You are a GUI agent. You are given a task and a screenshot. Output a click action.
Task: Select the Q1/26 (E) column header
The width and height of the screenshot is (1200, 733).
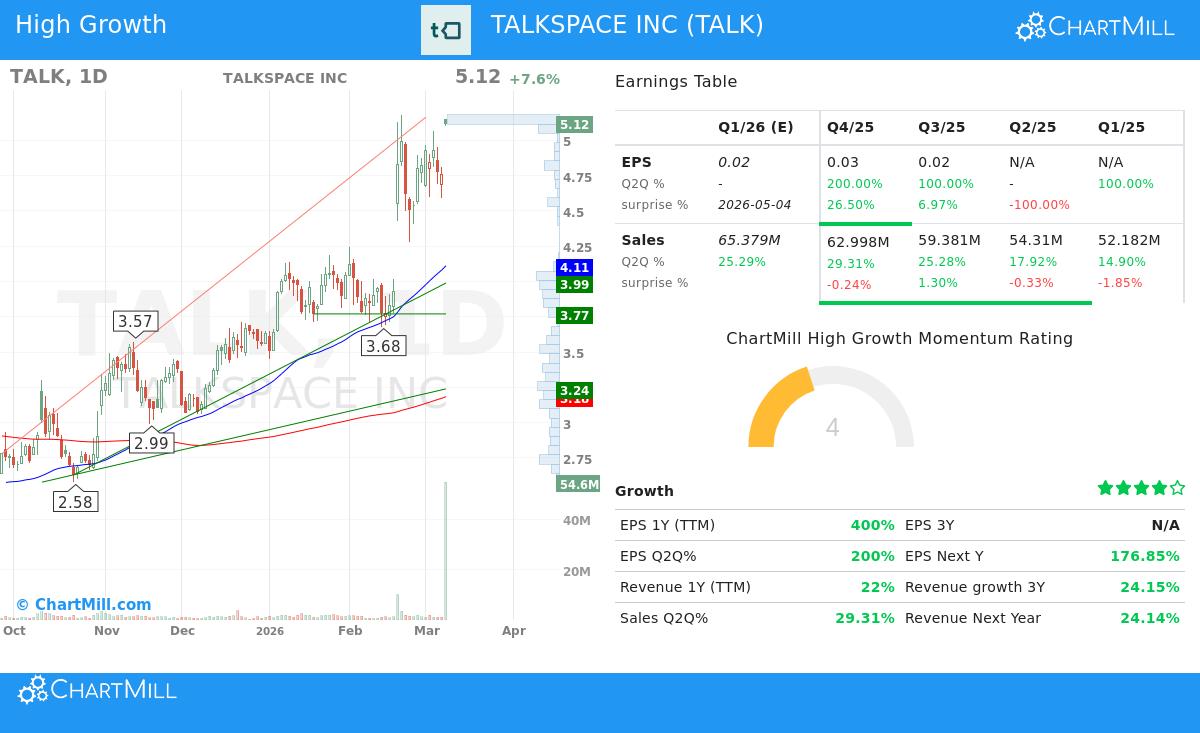pyautogui.click(x=756, y=127)
